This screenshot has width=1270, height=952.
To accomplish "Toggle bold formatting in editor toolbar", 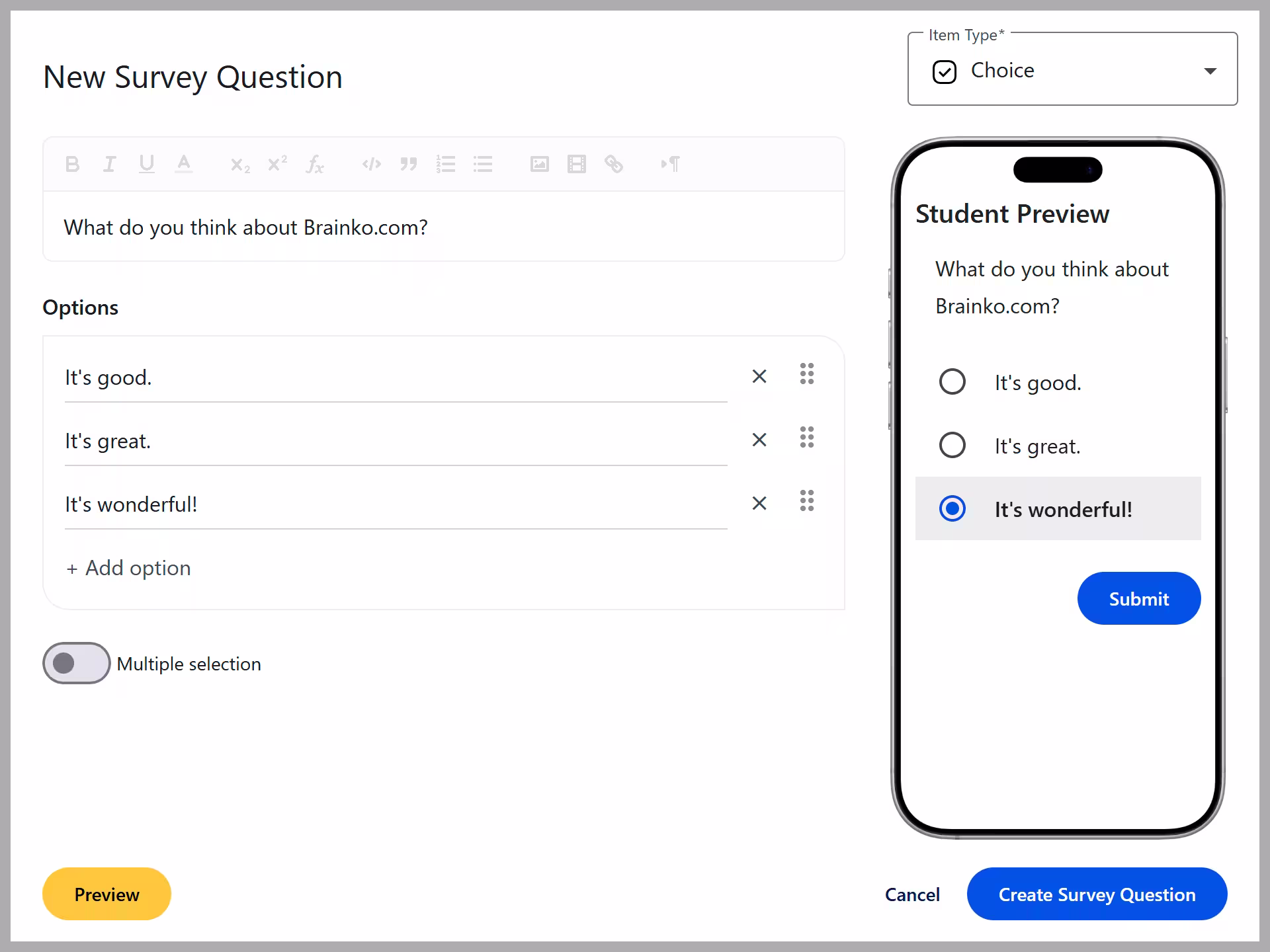I will point(73,164).
